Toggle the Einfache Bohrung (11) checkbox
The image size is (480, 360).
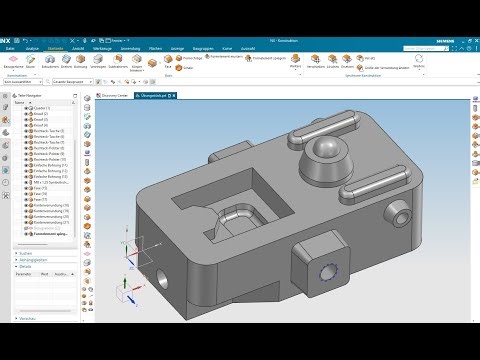(x=26, y=165)
